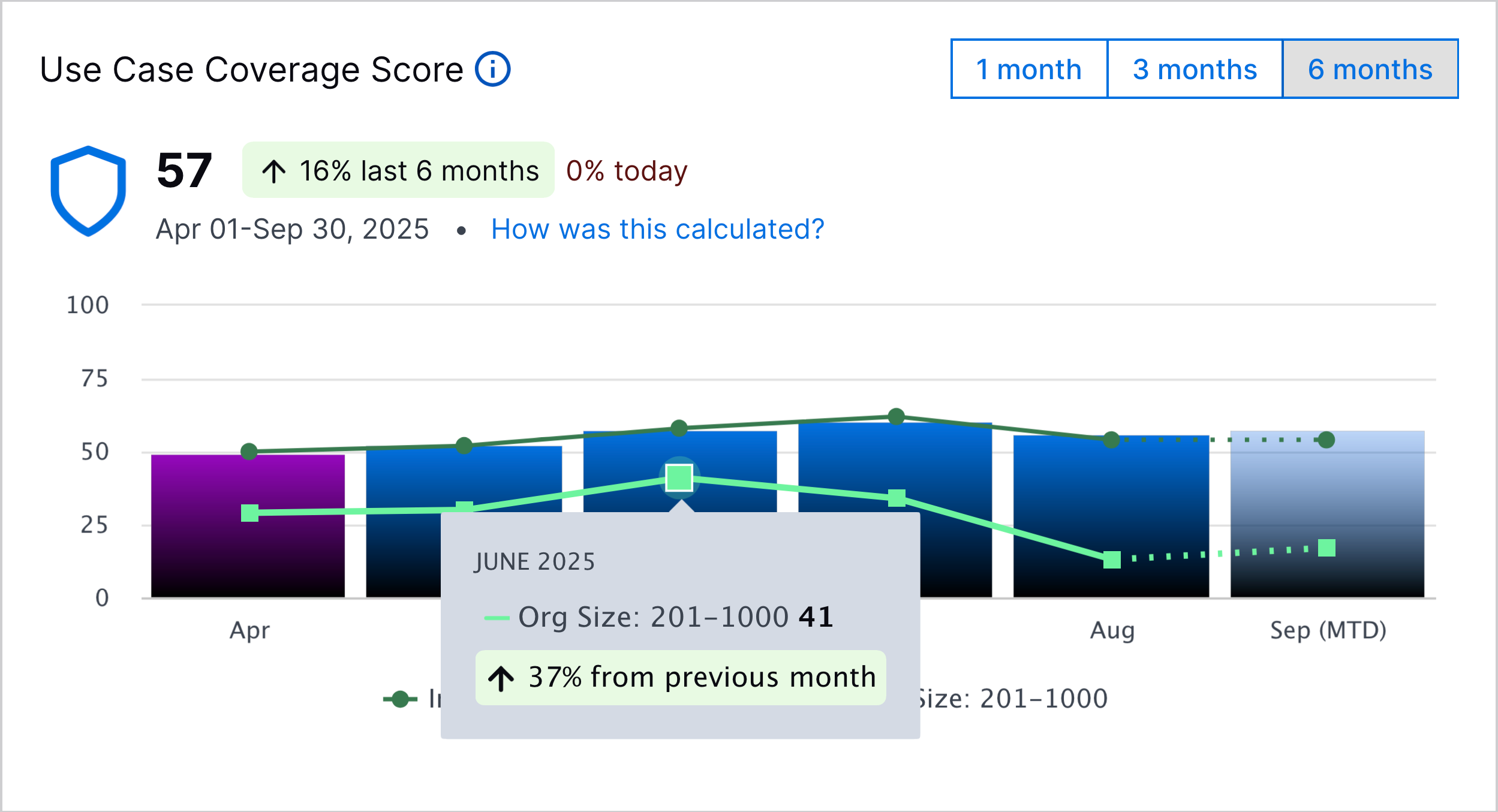Image resolution: width=1498 pixels, height=812 pixels.
Task: Click the 0% today text
Action: pyautogui.click(x=627, y=171)
